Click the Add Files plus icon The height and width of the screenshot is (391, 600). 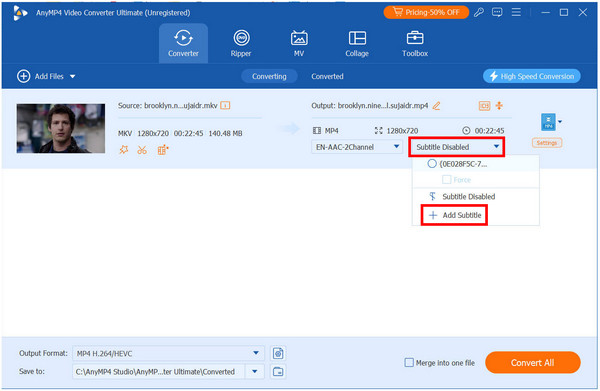tap(23, 76)
